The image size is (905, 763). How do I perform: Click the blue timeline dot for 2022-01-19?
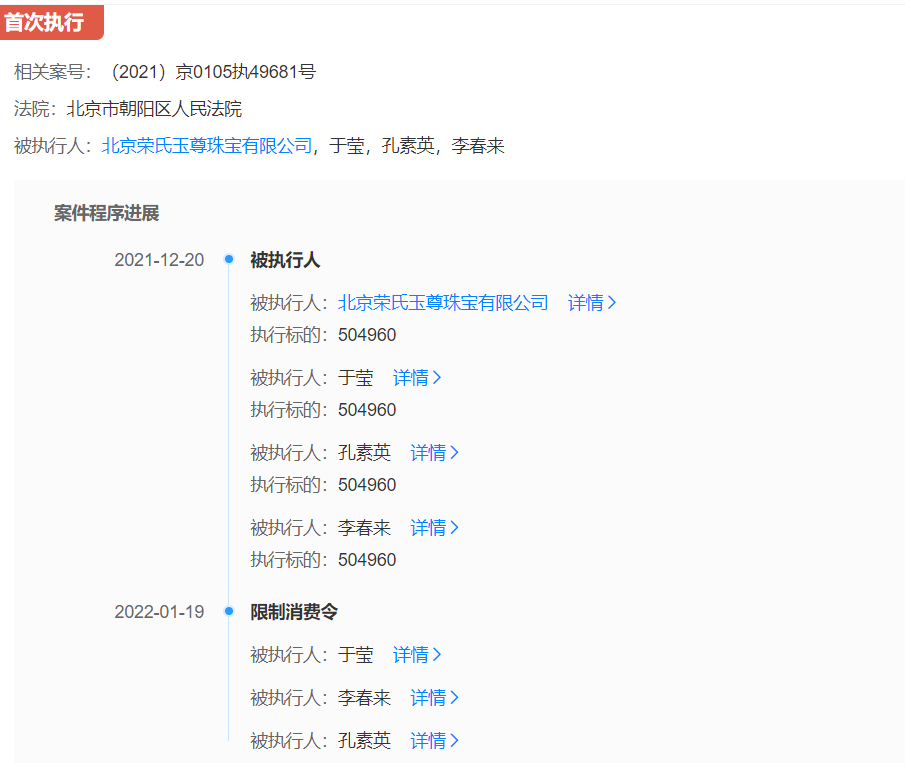point(229,611)
